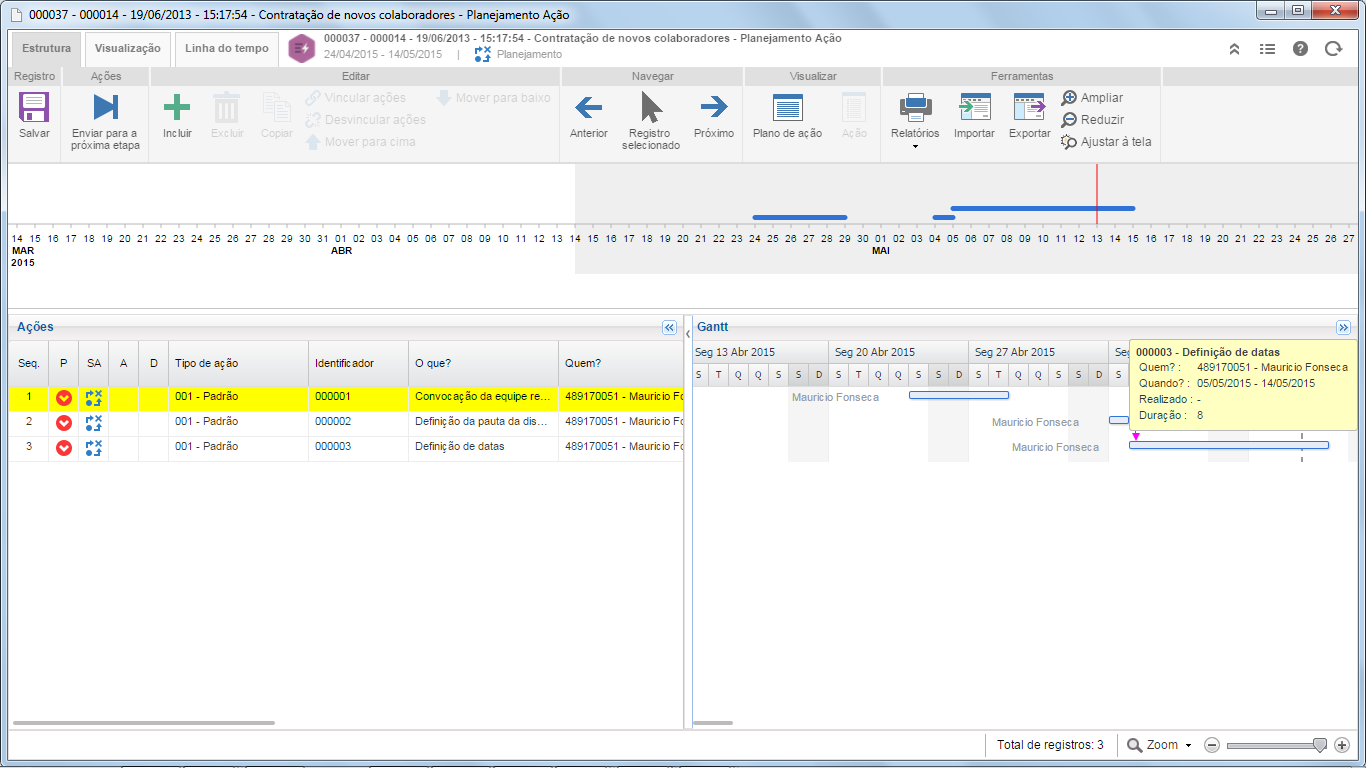Switch to the Visualização tab

pyautogui.click(x=128, y=48)
